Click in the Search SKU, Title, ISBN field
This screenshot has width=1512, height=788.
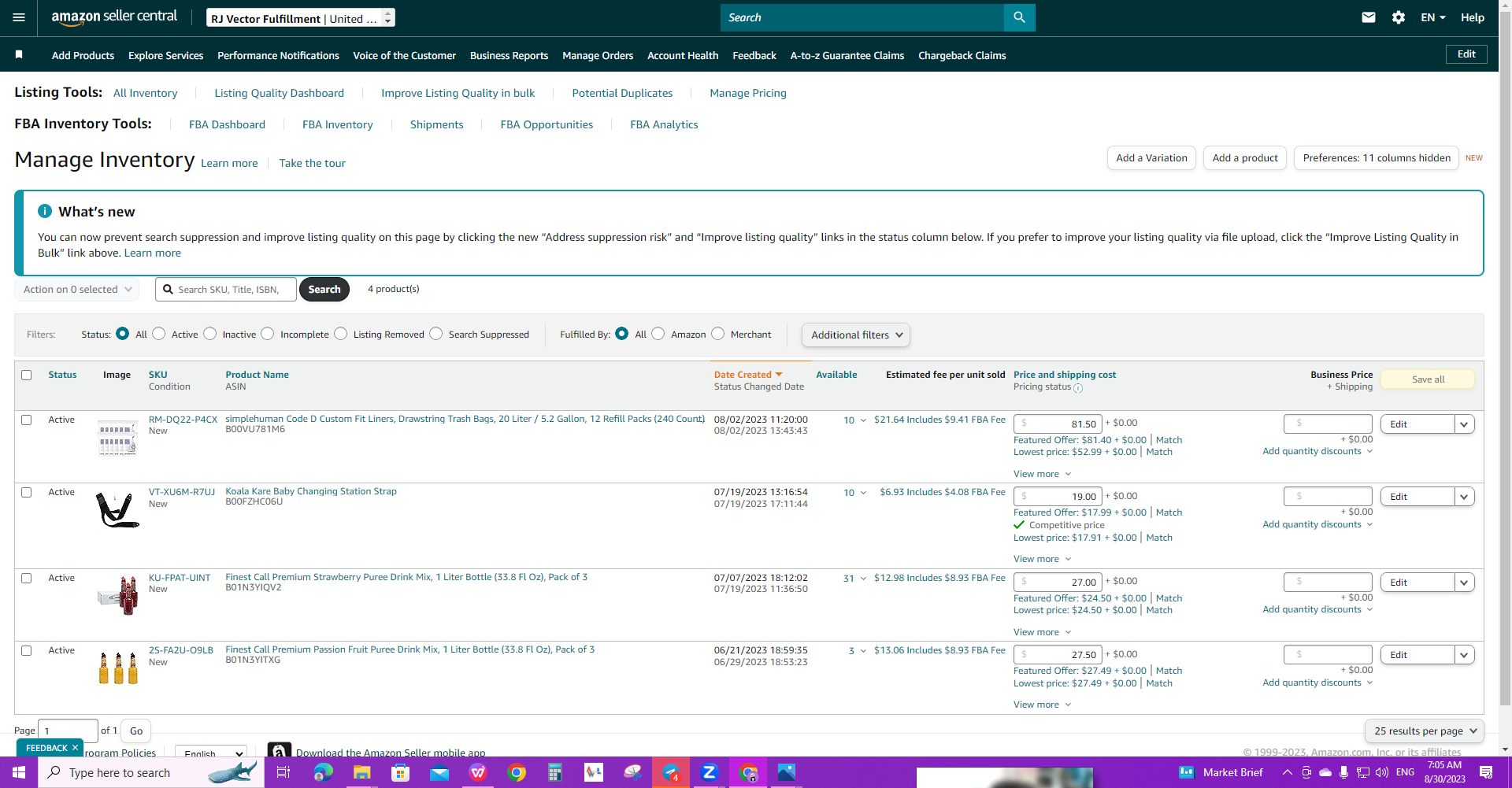[226, 290]
